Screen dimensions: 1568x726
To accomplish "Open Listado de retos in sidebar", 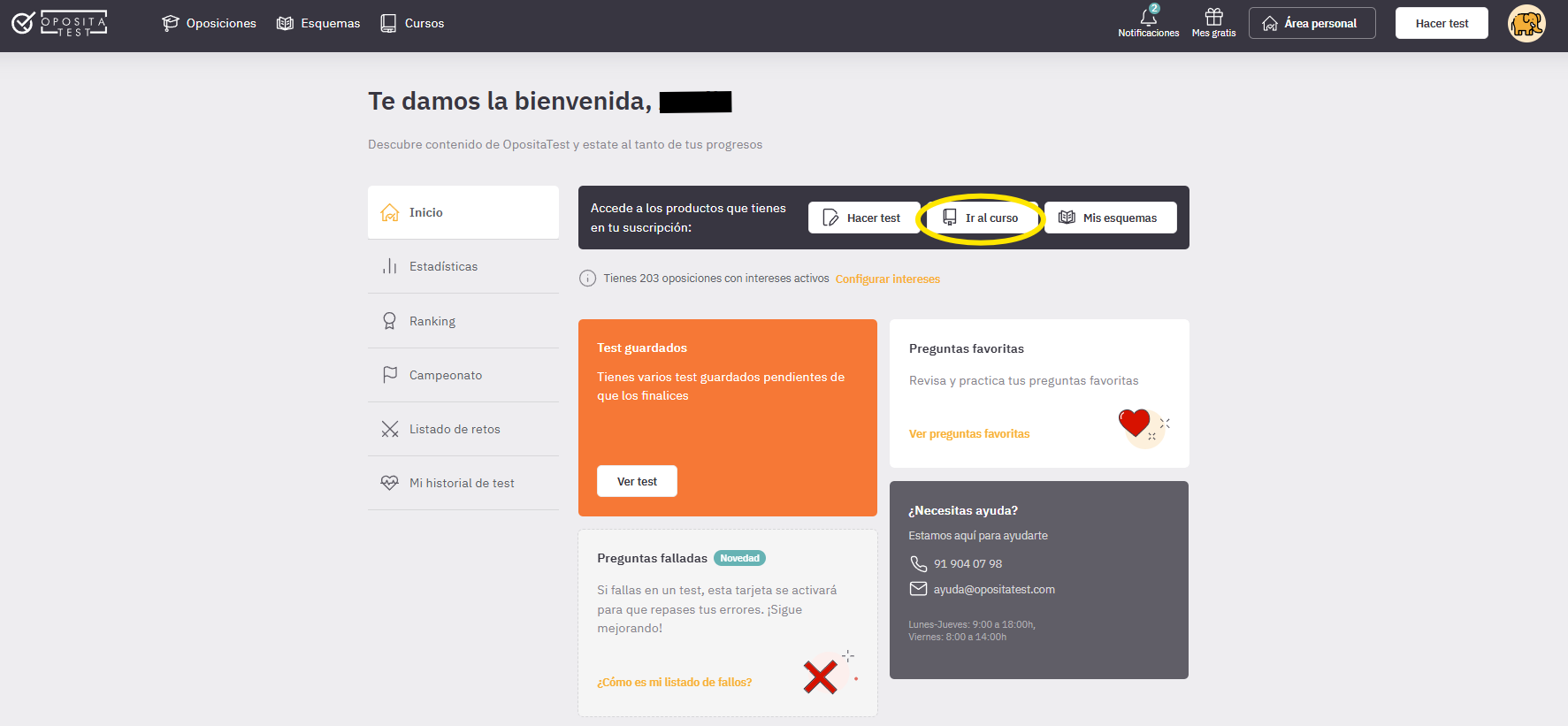I will 463,429.
